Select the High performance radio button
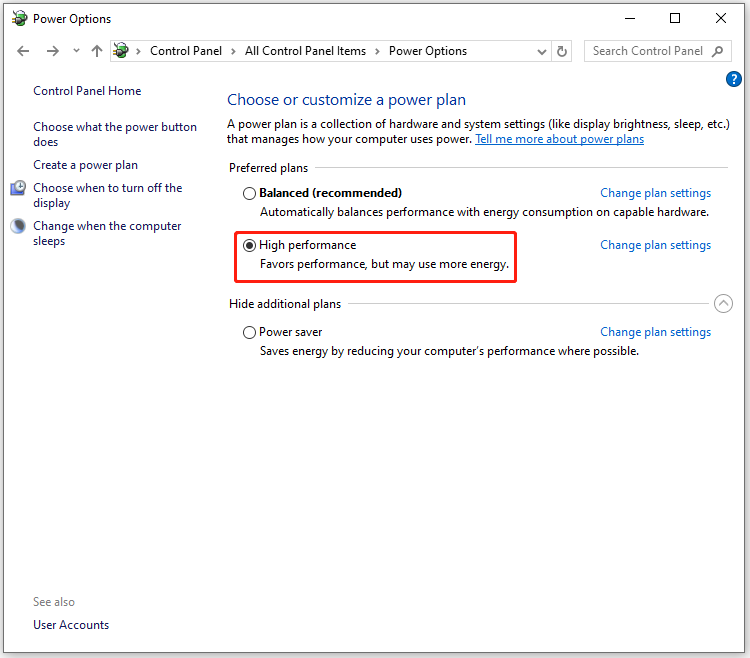 pos(249,245)
